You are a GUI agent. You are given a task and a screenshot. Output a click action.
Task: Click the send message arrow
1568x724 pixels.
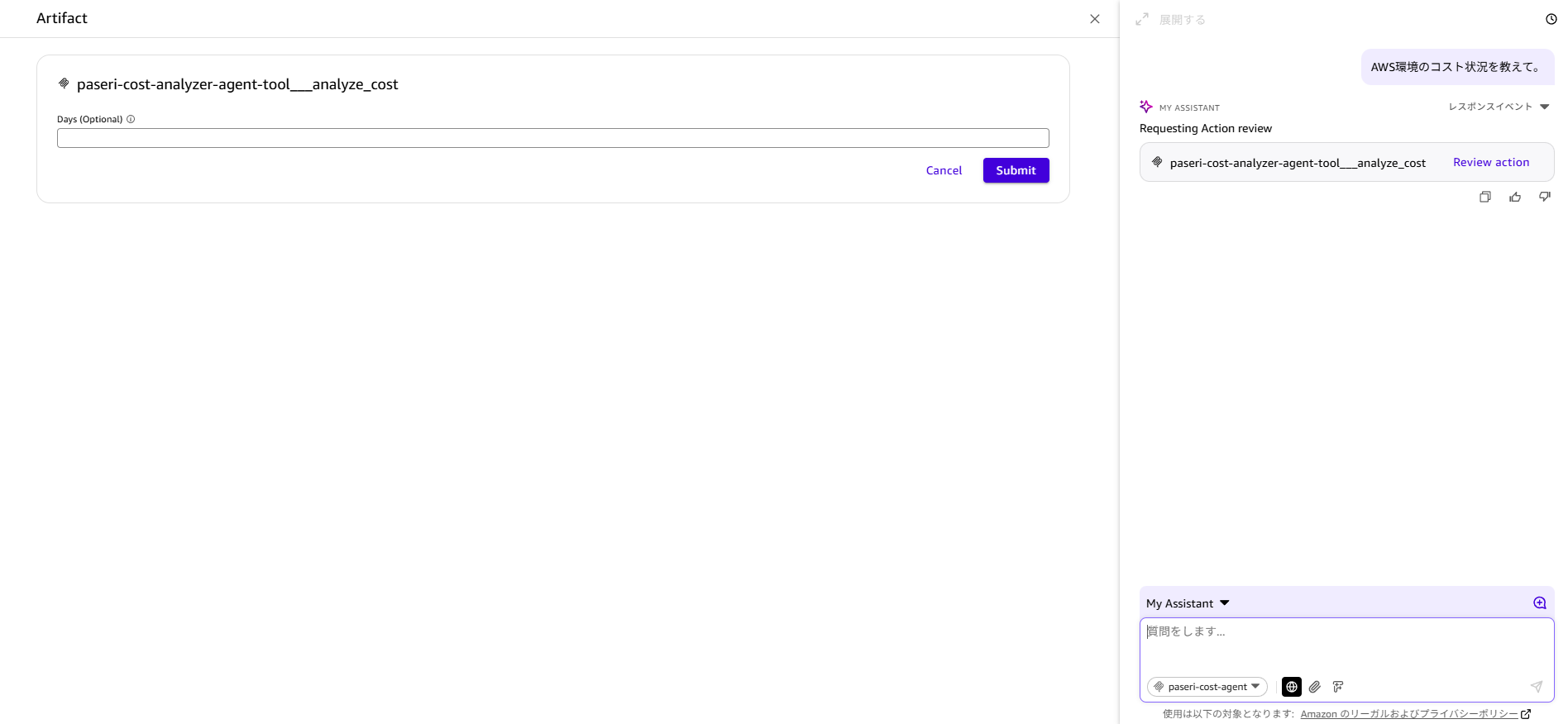pos(1536,687)
